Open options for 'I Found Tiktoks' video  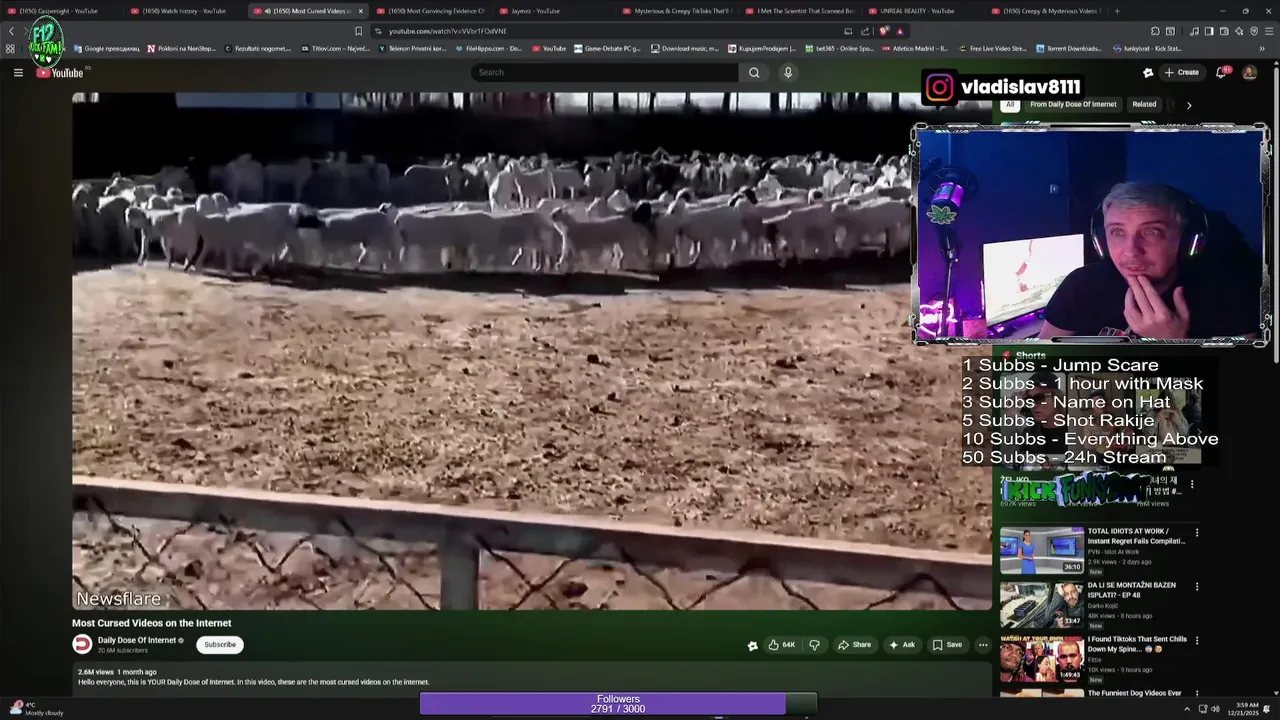[1196, 641]
